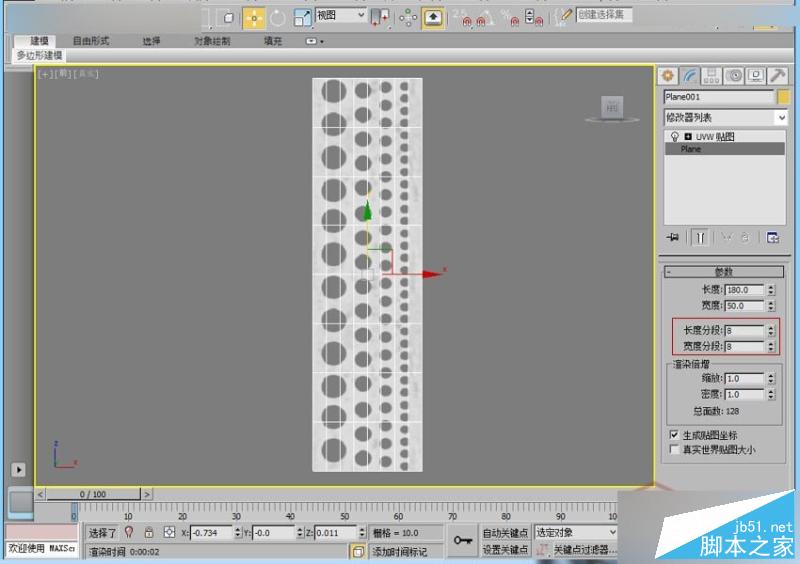Toggle the selection lock icon
800x564 pixels.
[148, 532]
